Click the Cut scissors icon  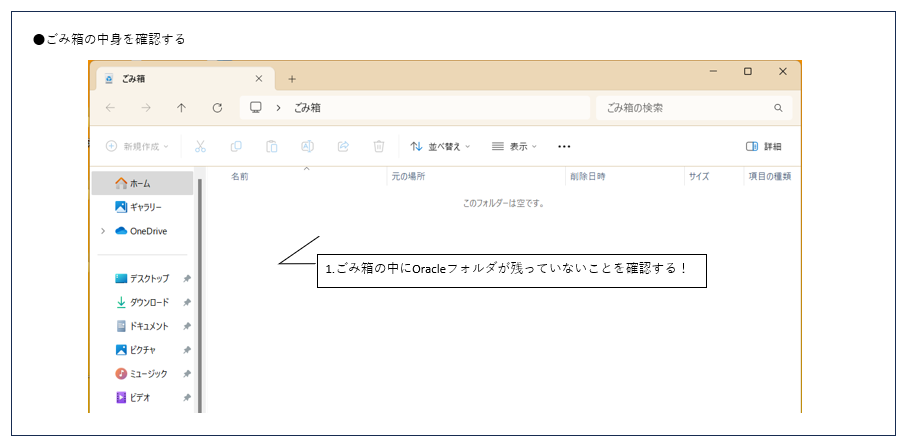point(200,146)
